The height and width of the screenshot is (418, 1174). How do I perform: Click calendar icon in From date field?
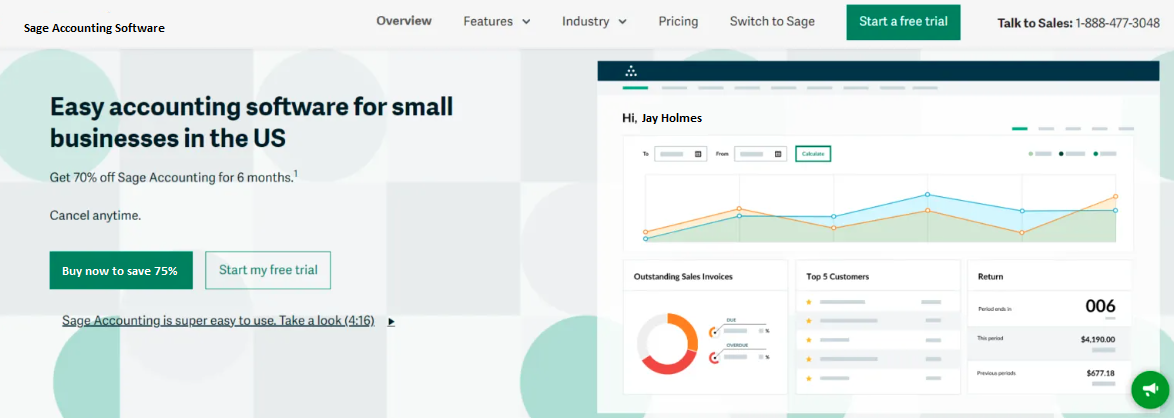(778, 154)
